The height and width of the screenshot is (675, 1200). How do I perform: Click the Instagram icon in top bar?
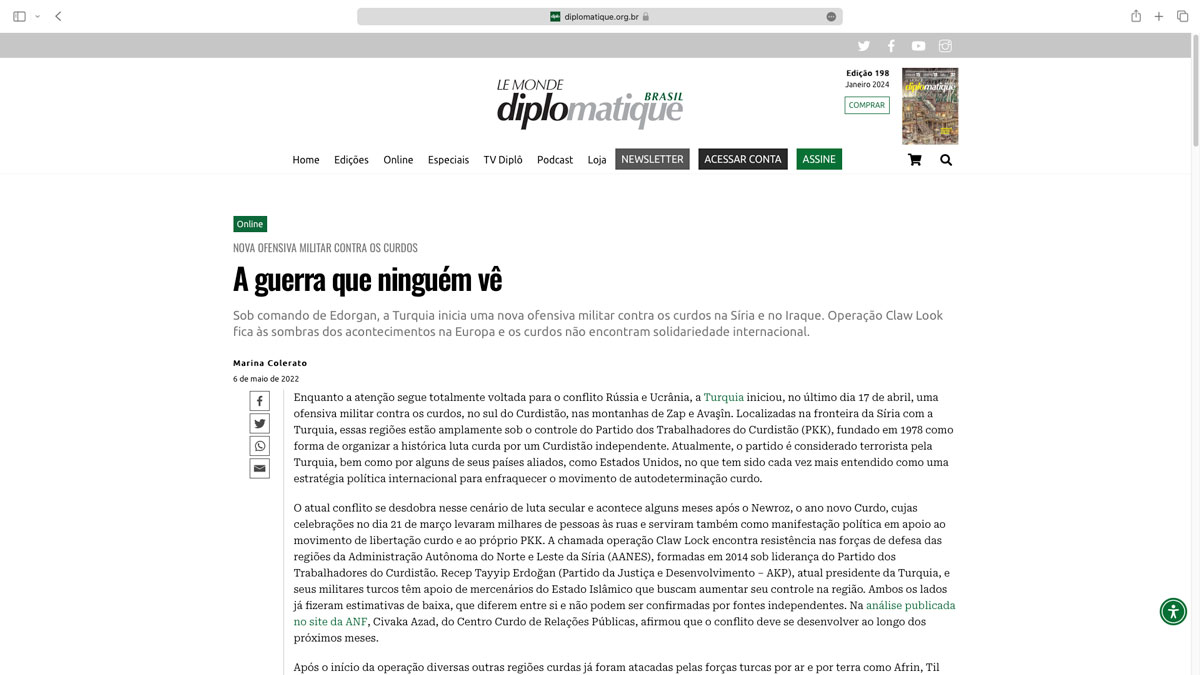click(945, 46)
